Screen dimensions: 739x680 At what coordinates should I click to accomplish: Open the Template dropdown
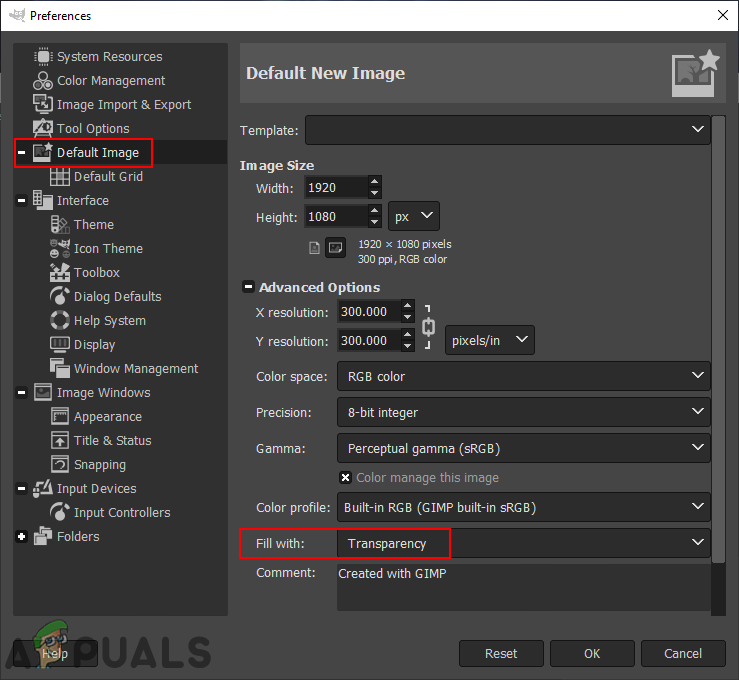508,130
